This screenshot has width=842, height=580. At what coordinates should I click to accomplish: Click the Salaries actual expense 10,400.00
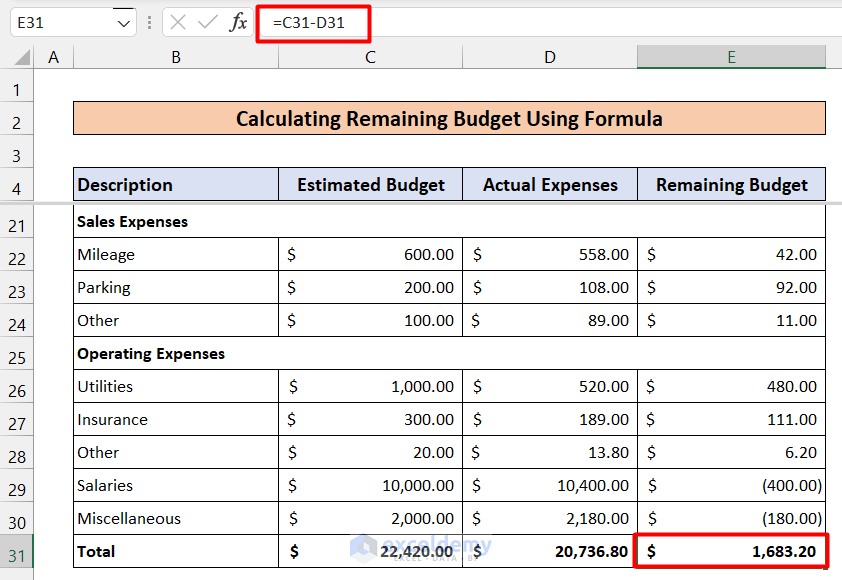[x=549, y=485]
